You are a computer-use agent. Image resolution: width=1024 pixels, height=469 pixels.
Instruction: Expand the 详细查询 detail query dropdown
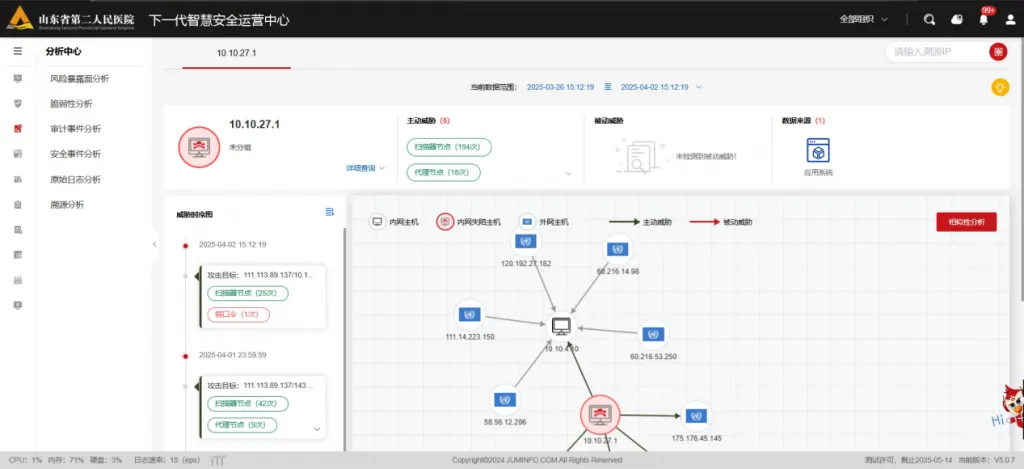coord(365,168)
